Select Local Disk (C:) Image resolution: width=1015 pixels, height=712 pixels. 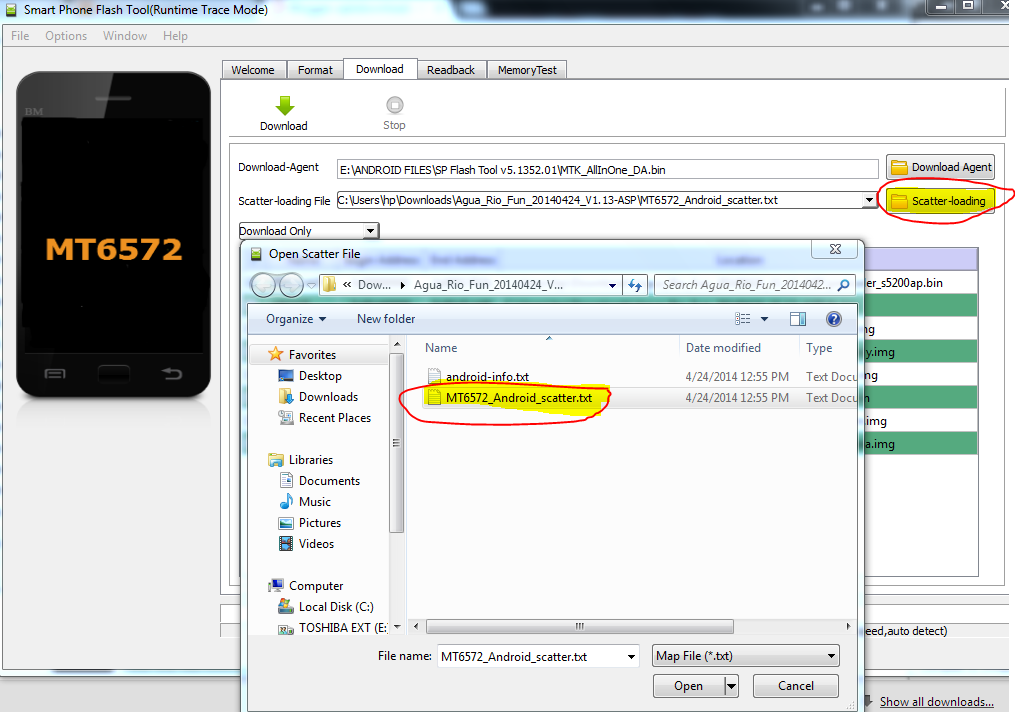336,606
